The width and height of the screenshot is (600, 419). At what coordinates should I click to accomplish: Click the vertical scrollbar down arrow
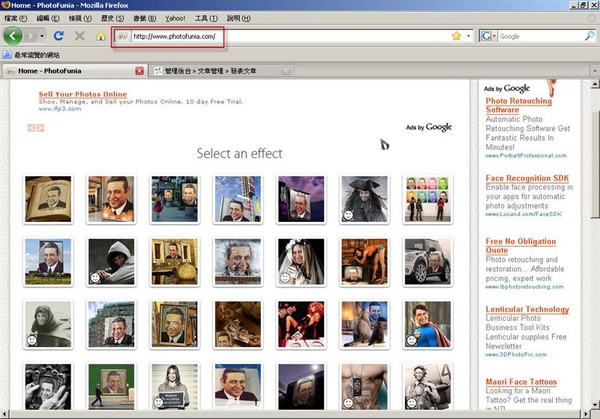595,405
